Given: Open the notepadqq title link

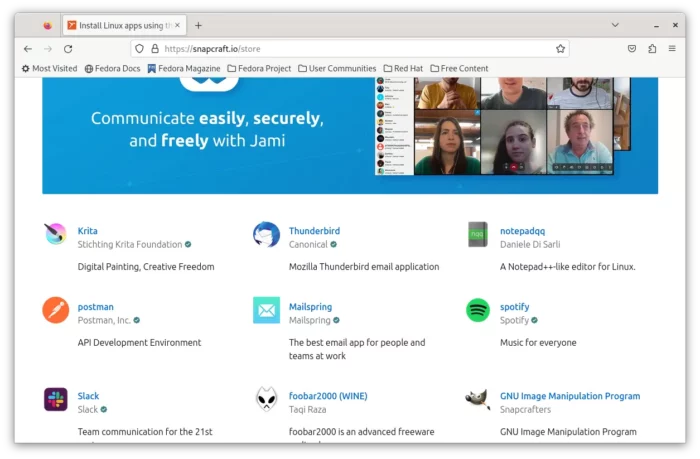Looking at the screenshot, I should tap(522, 231).
